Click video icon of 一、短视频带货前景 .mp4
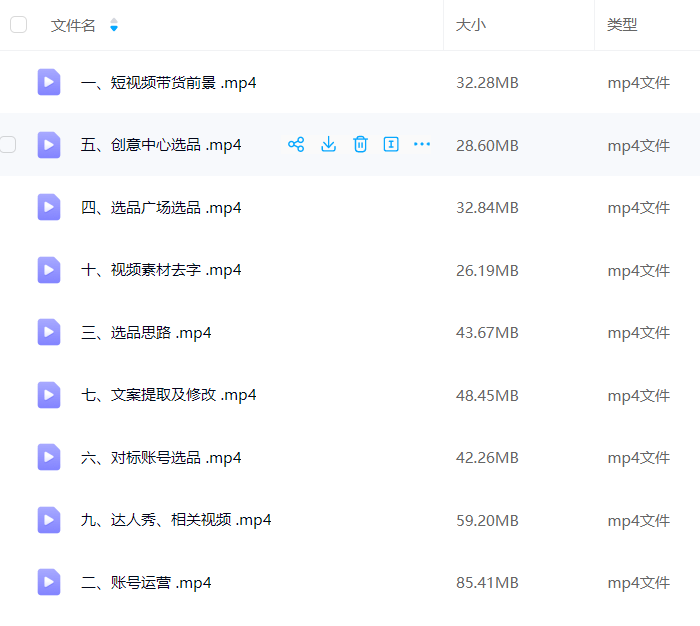700x626 pixels. click(49, 82)
